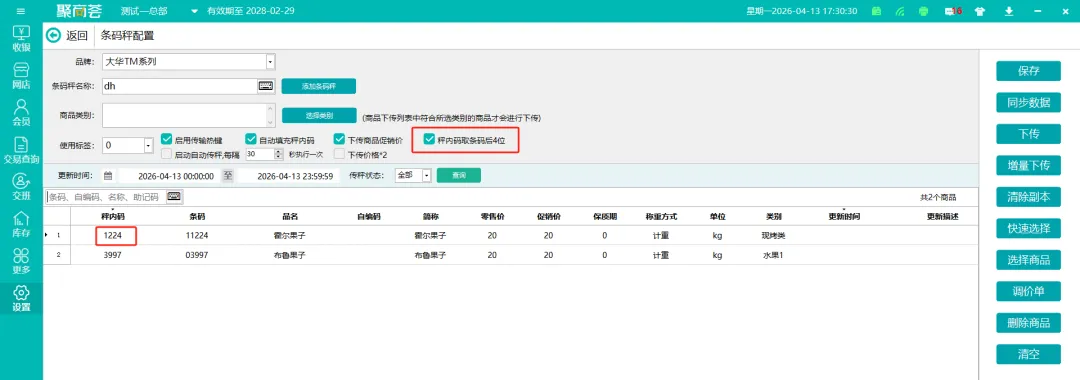Click the 现烤类 category cell
This screenshot has height=380, width=1080.
[773, 235]
